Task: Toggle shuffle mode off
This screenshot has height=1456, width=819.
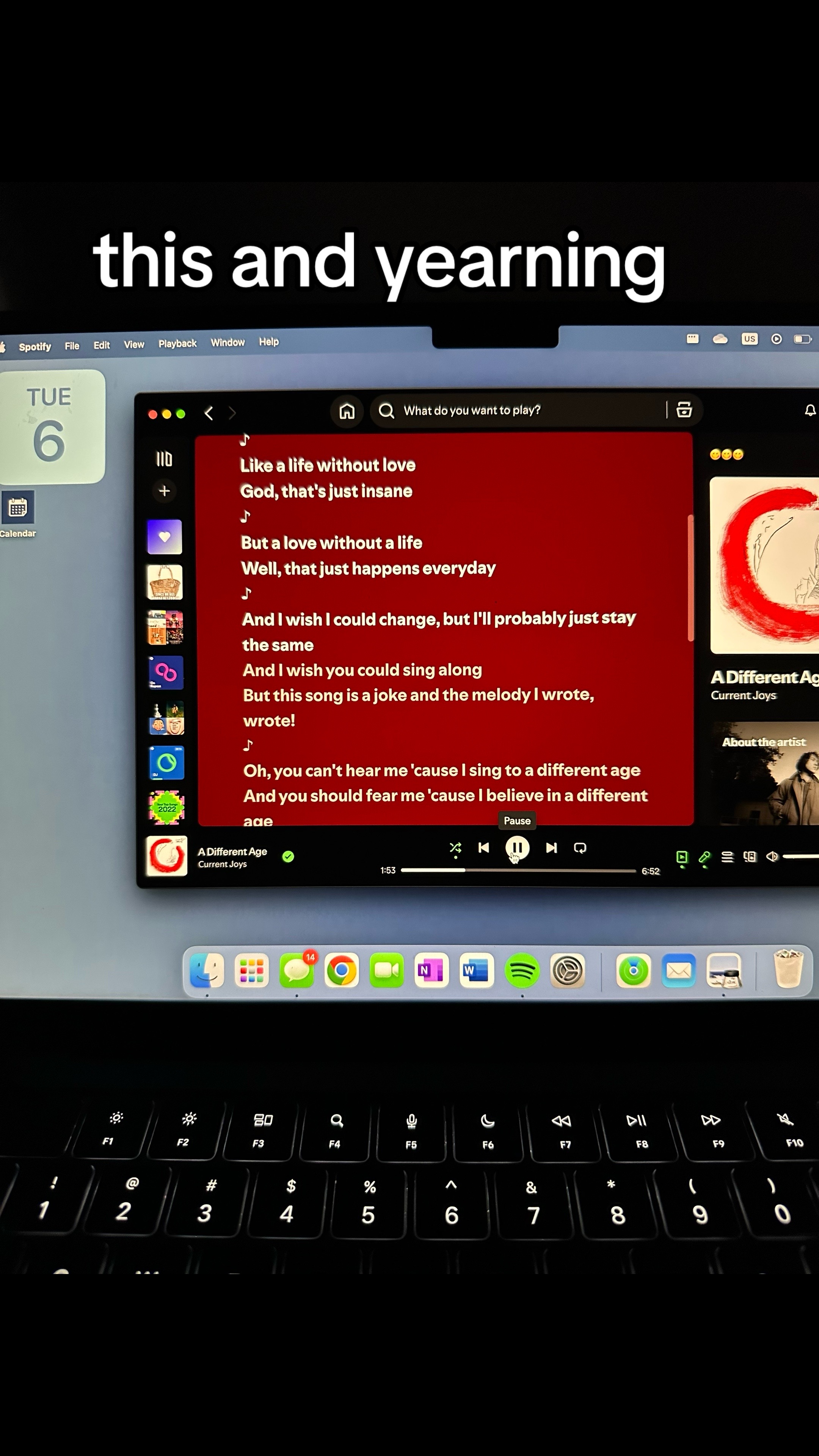Action: [x=455, y=848]
